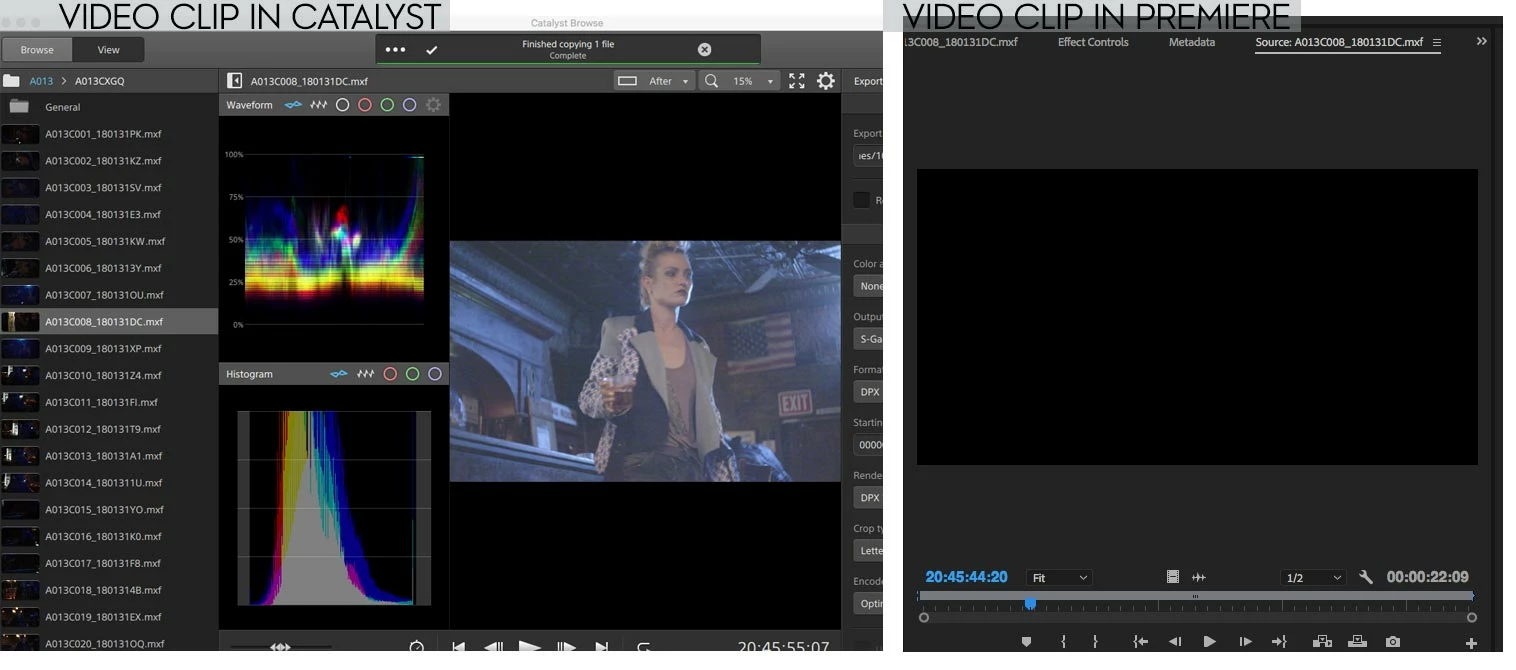Screen dimensions: 1516x670
Task: Select clip A013C012_180131T9.mxf
Action: click(x=109, y=429)
